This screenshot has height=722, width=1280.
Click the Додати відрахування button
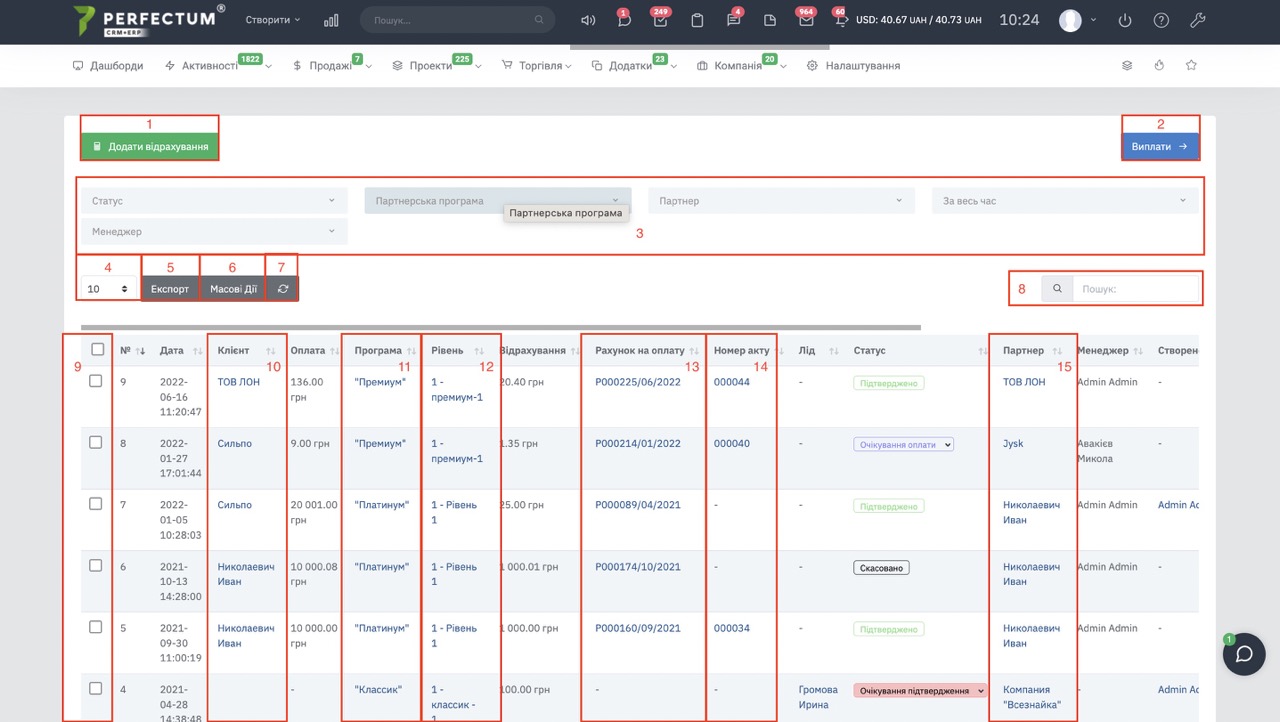tap(150, 147)
